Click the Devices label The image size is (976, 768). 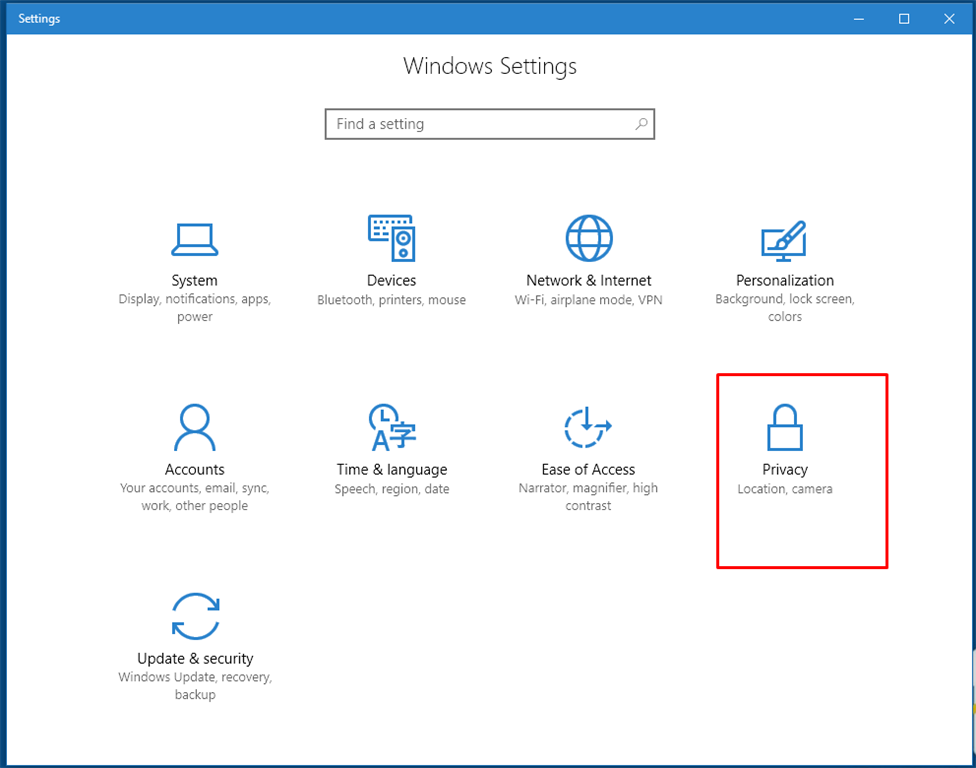tap(392, 281)
